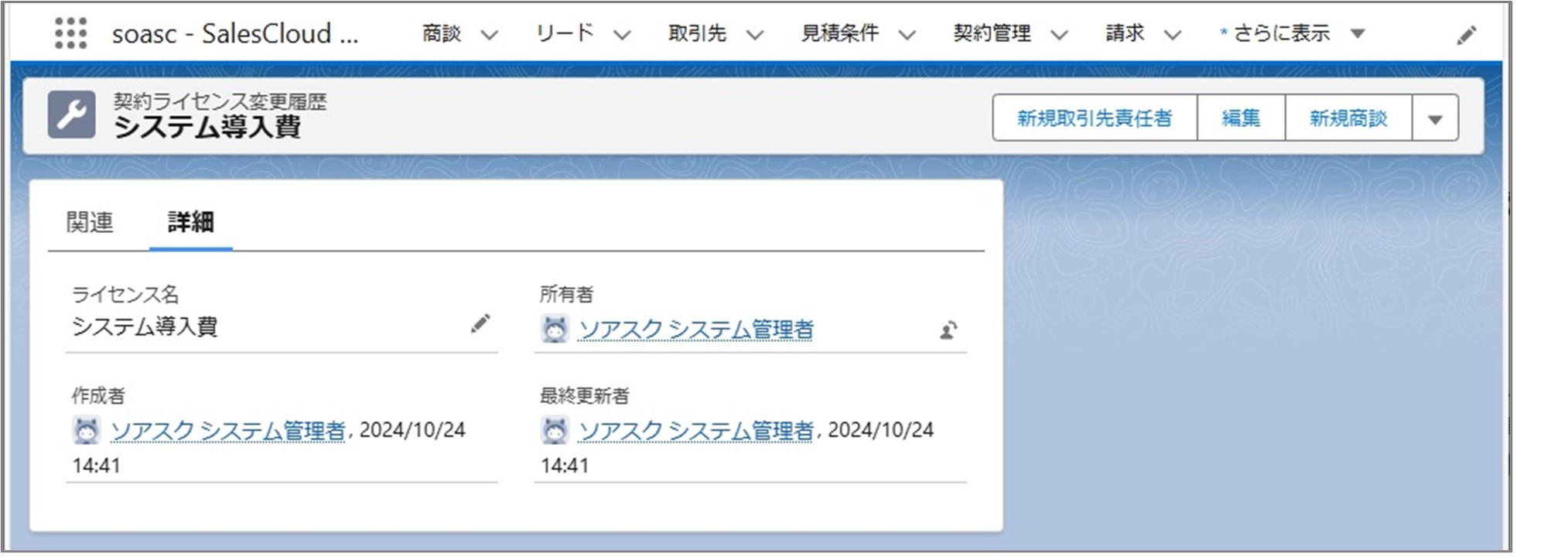
Task: Open the 取引先 navigation tab
Action: point(698,33)
